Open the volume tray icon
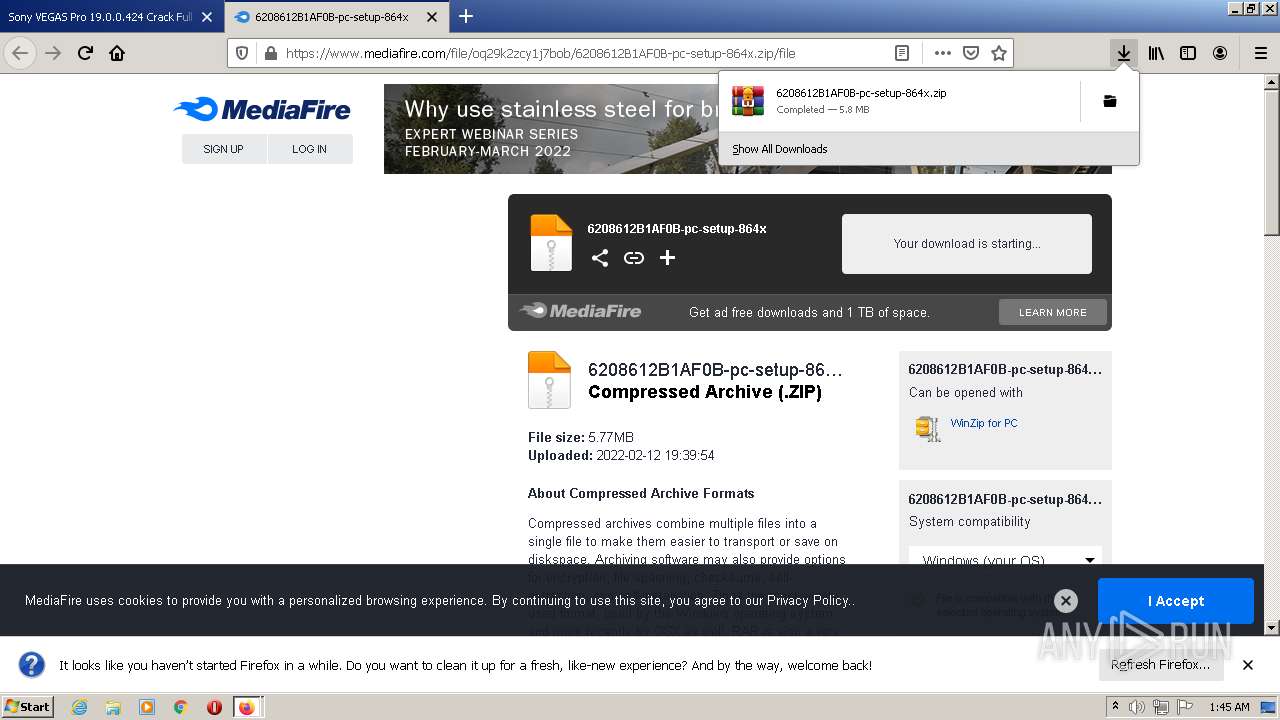The height and width of the screenshot is (720, 1280). 1137,707
